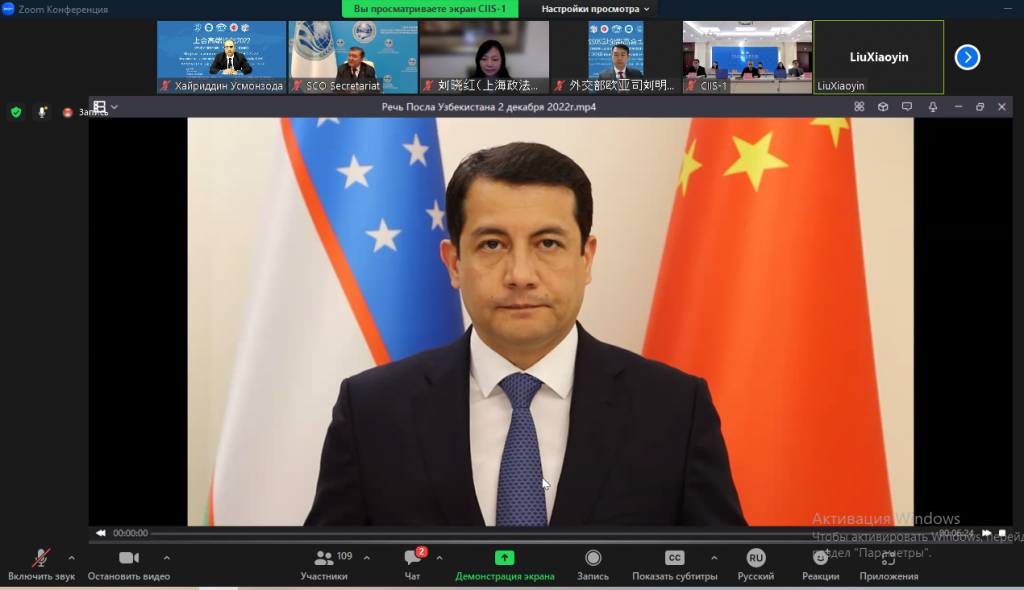Select 外交部欧亚司刘明 video thumbnail
Screen dimensions: 1024x590
(x=616, y=57)
